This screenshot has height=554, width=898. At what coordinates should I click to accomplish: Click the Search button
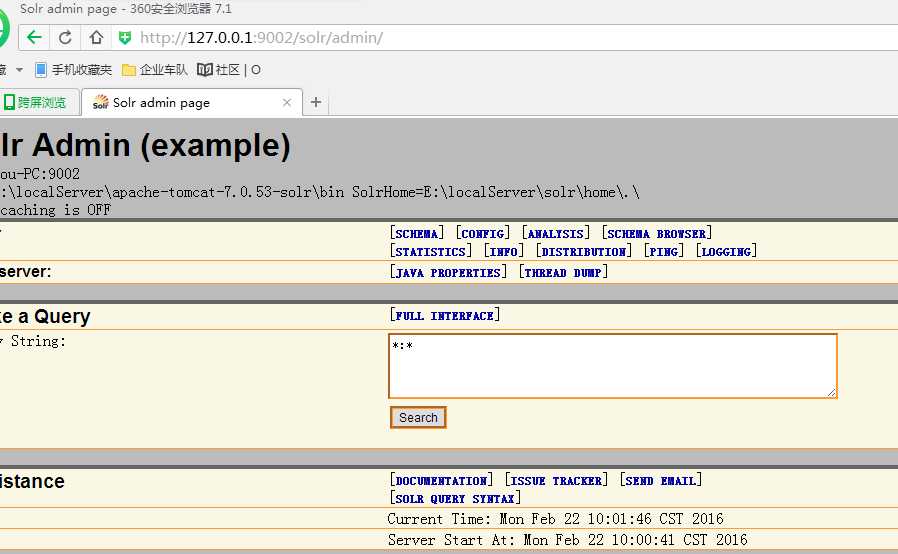418,418
